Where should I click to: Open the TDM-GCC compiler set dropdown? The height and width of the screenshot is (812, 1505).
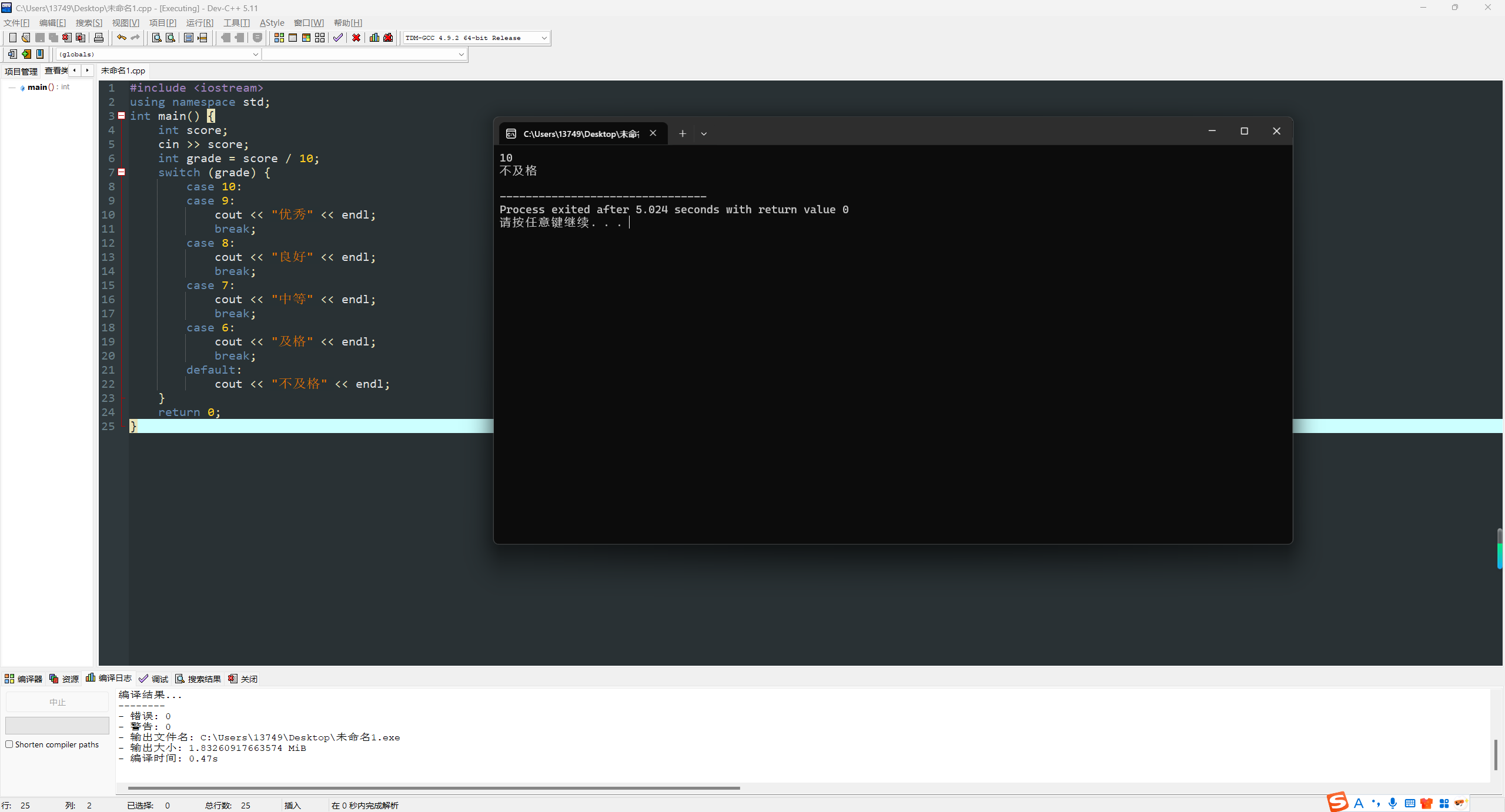[x=544, y=38]
